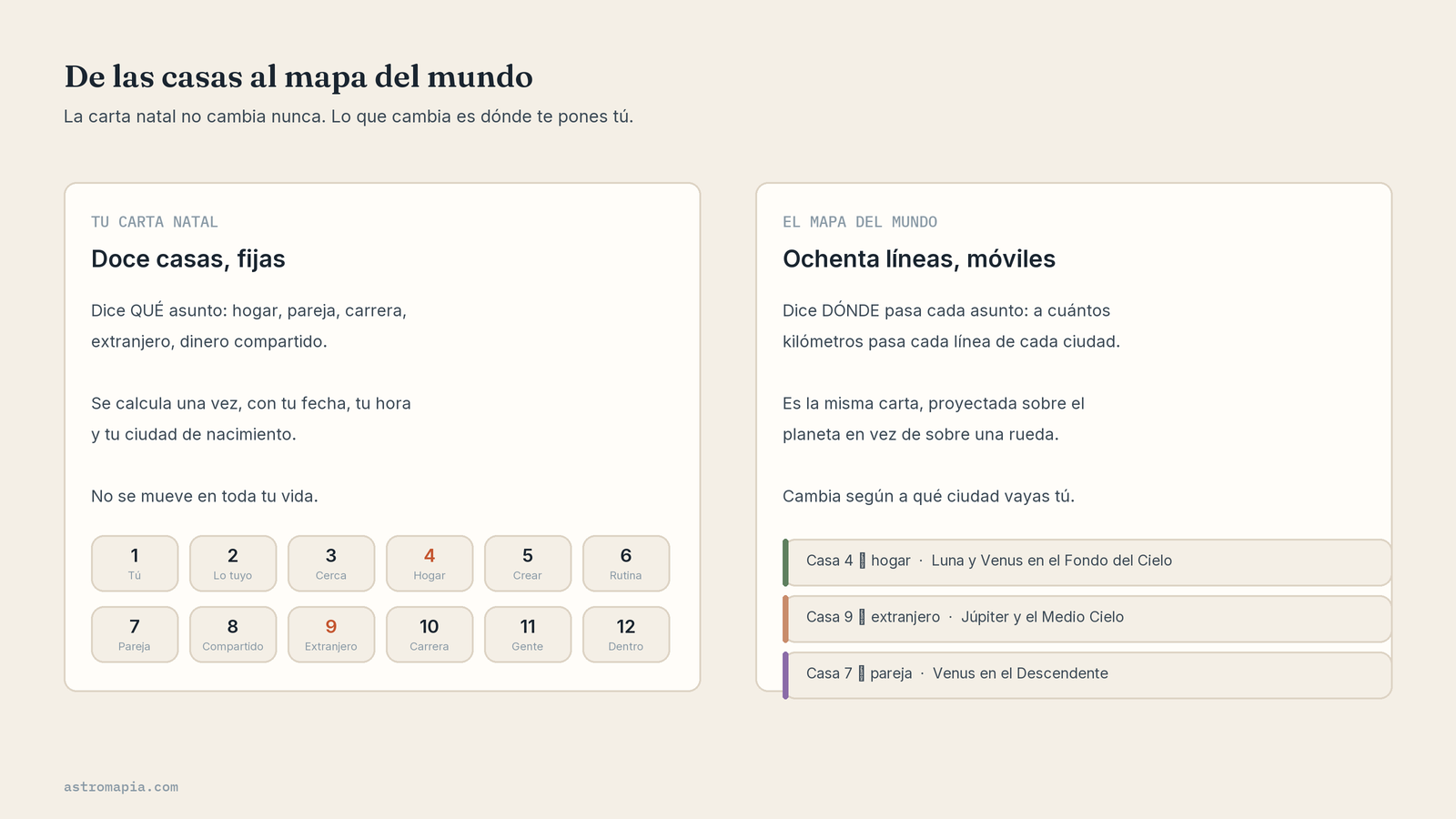This screenshot has width=1456, height=819.
Task: Click the purple bar on the Casa 7 row
Action: (x=785, y=675)
